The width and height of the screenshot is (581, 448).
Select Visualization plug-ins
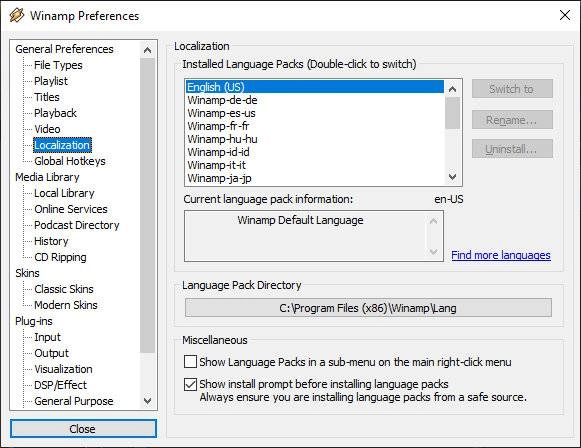63,369
